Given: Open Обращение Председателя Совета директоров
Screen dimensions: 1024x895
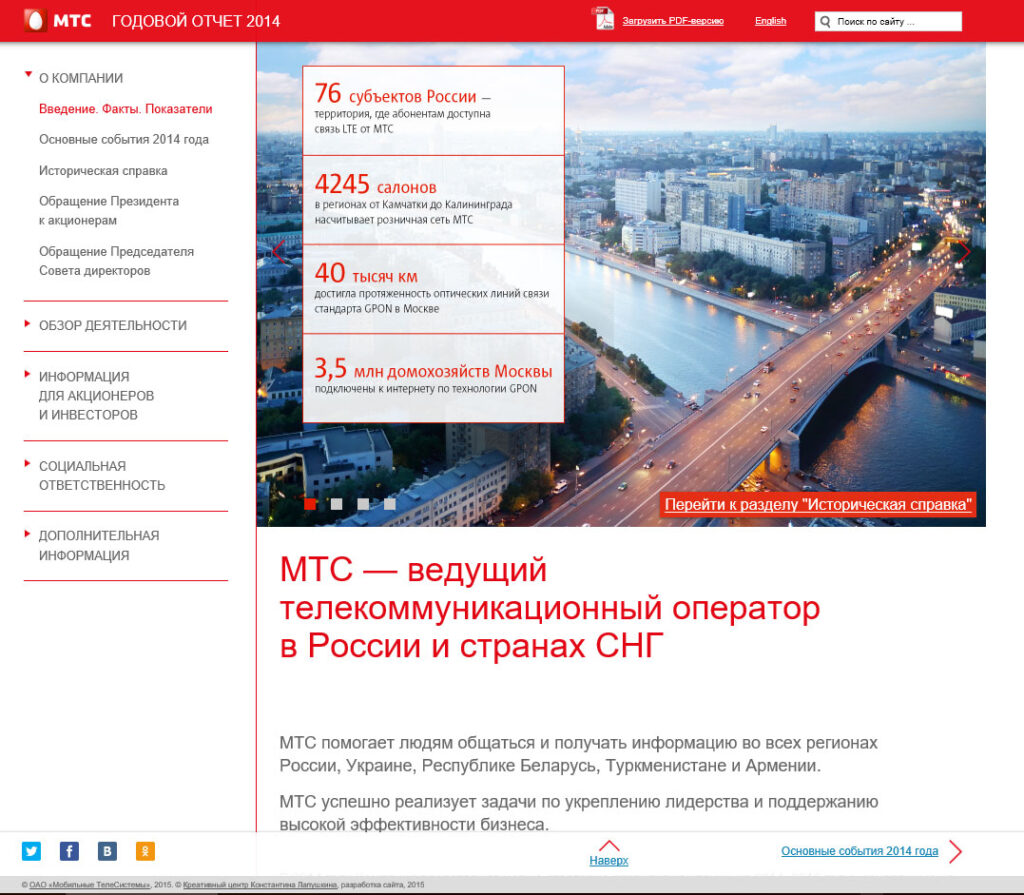Looking at the screenshot, I should pos(116,261).
